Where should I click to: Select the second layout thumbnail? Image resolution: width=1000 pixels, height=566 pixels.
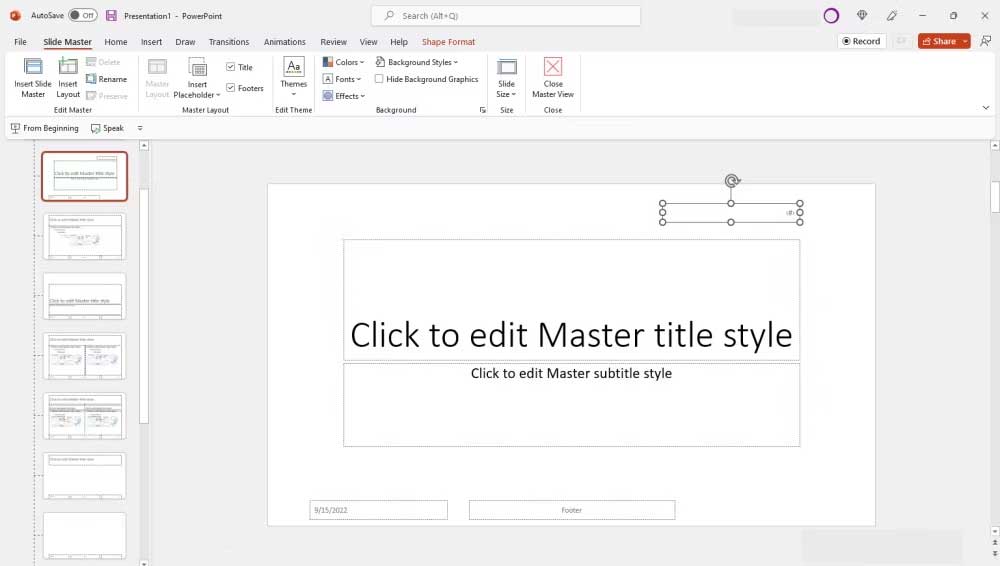84,236
